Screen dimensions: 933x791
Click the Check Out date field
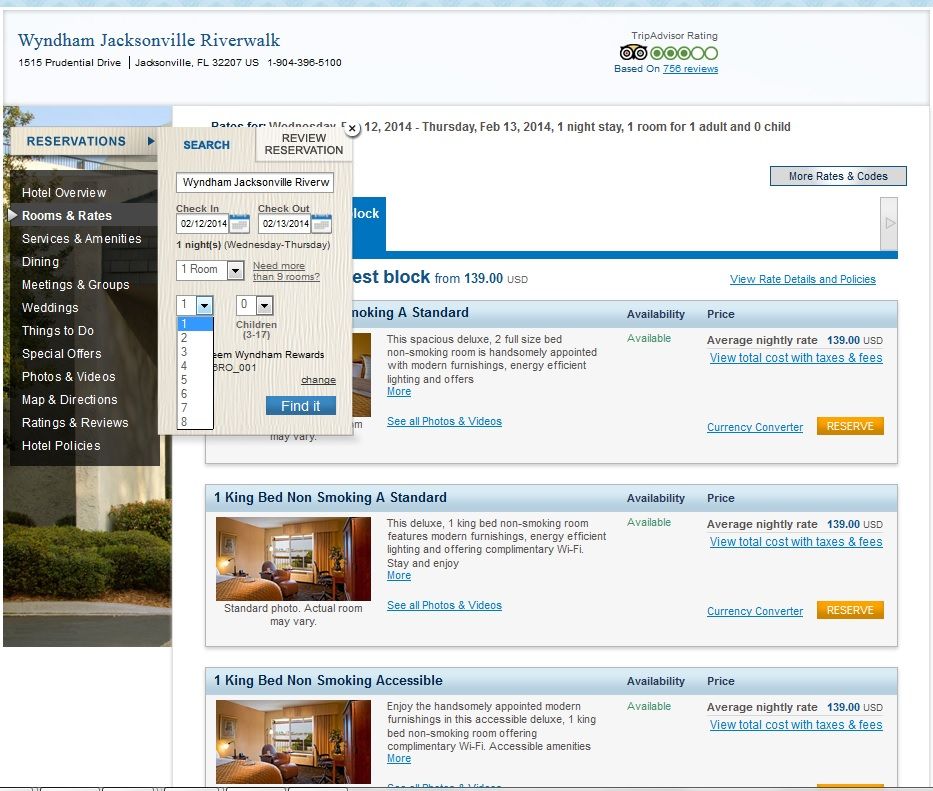[x=285, y=224]
